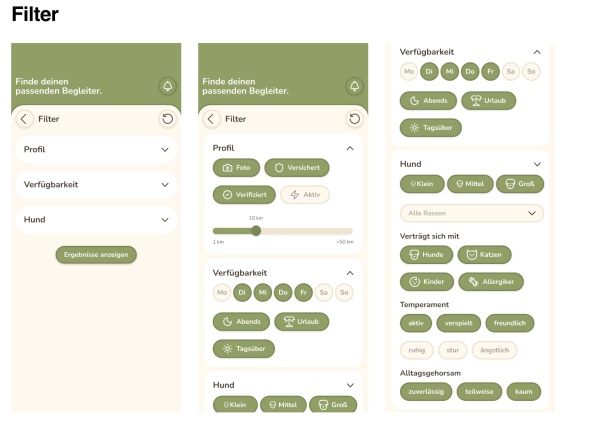
Task: Expand the collapsed Profil section
Action: click(x=96, y=150)
